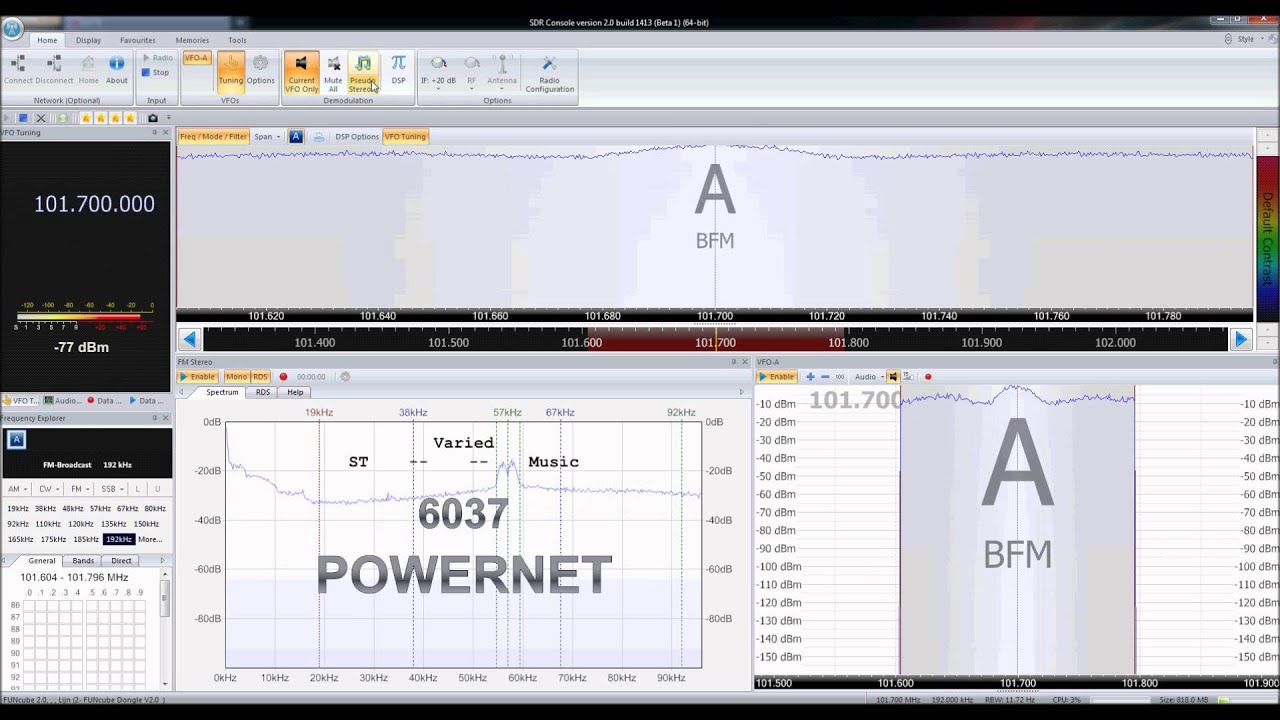The width and height of the screenshot is (1280, 720).
Task: Select the VFO-A button in ribbon
Action: coord(196,58)
